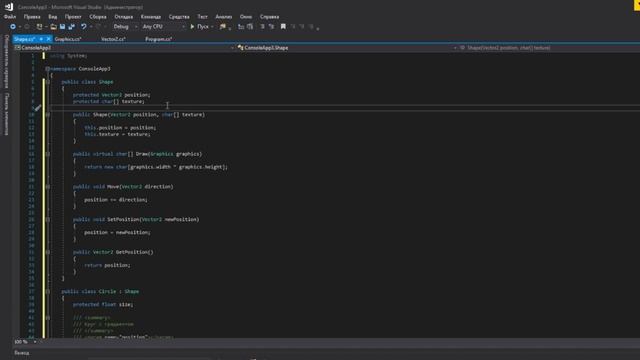Open the Отладка menu
640x360 pixels.
pos(124,17)
